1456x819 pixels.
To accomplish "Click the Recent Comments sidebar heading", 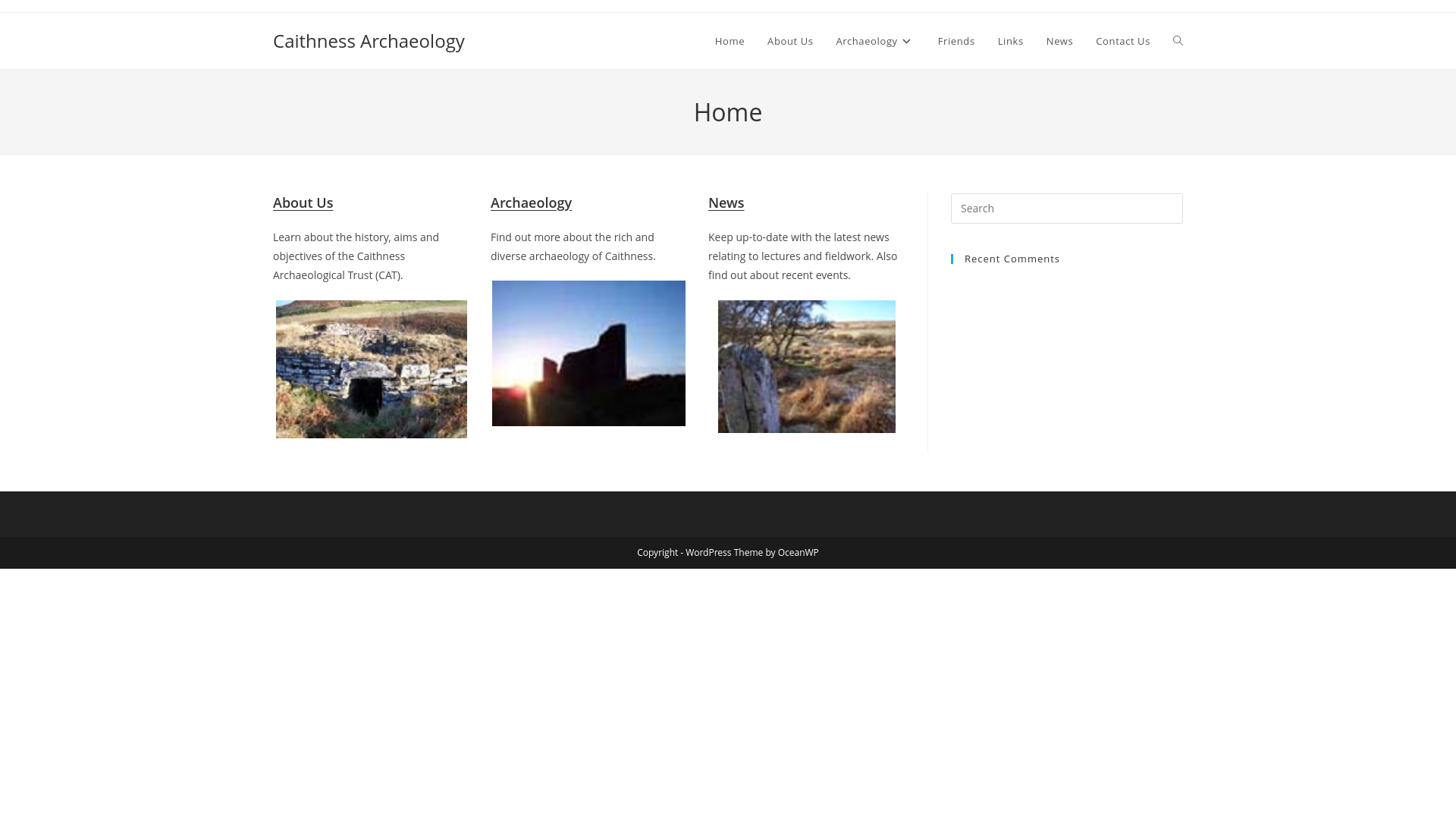I will [1012, 259].
